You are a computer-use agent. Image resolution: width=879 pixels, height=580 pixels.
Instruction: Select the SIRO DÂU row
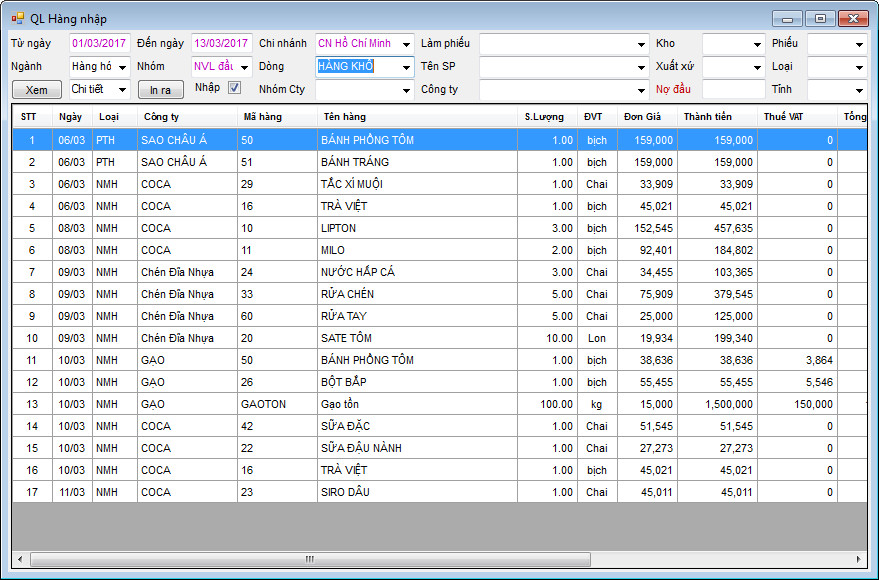coord(440,492)
